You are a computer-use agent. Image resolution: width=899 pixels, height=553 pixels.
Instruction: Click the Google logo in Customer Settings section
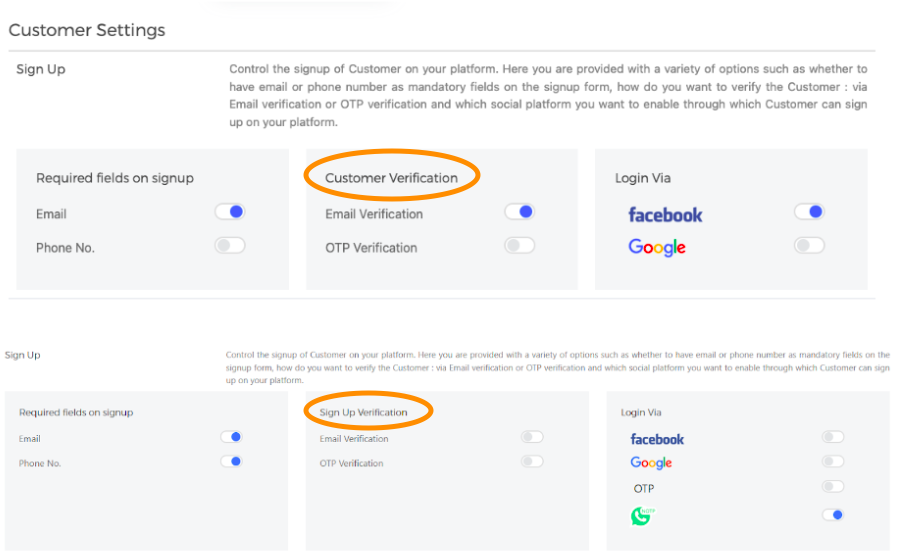(x=657, y=247)
